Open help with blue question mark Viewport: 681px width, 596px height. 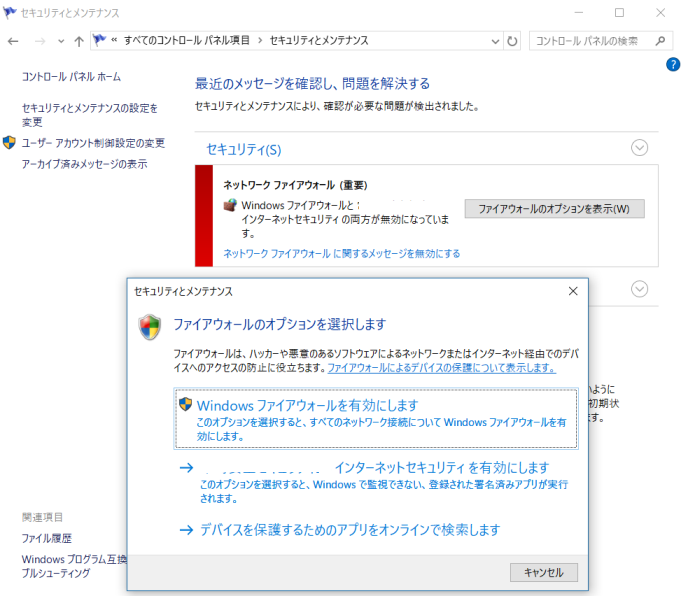(x=673, y=64)
